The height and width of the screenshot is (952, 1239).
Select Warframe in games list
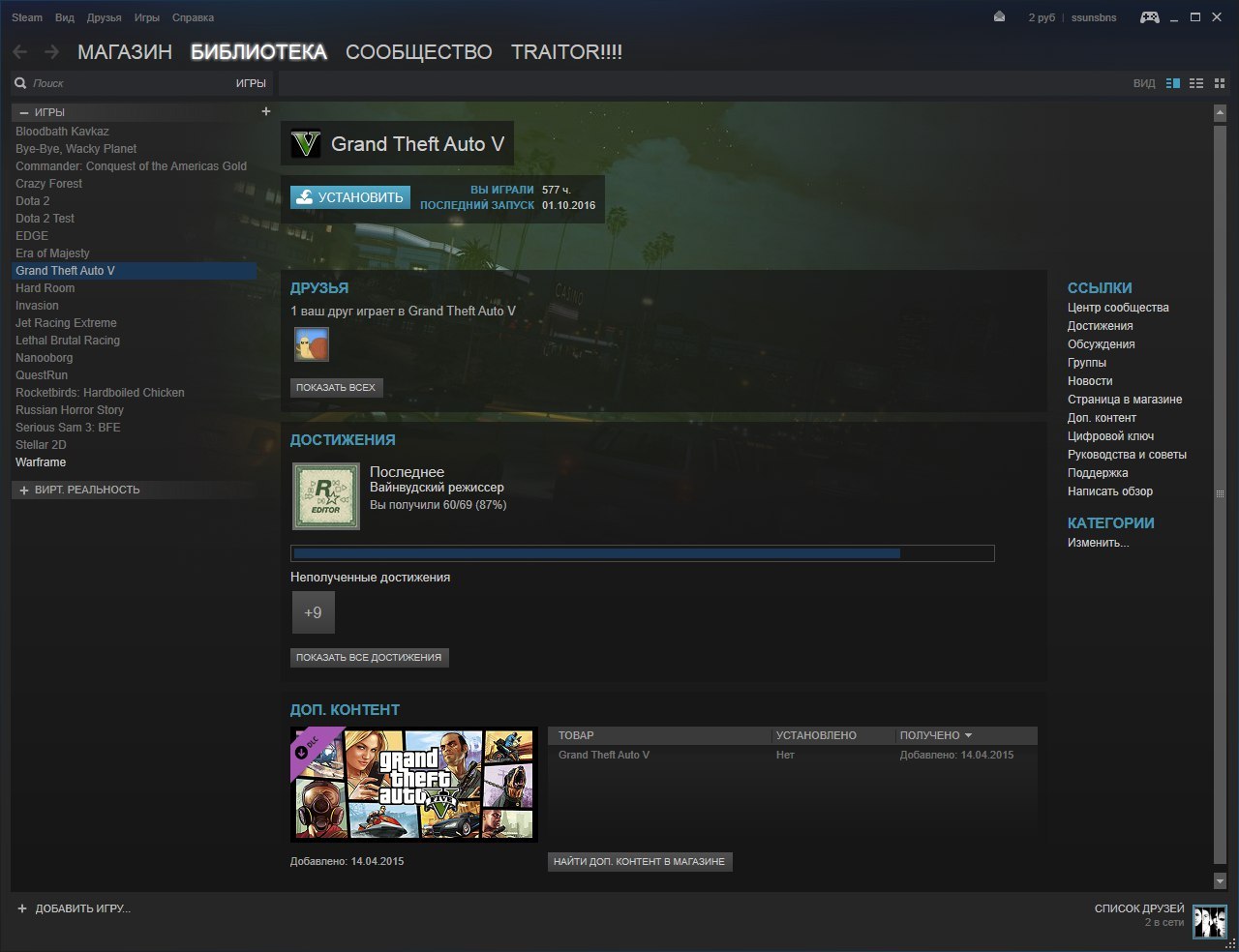(x=41, y=462)
